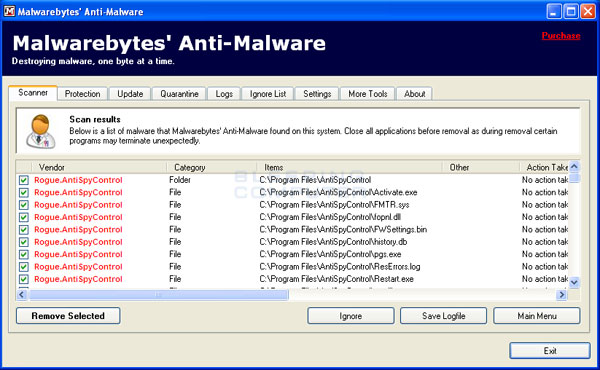The width and height of the screenshot is (600, 370).
Task: Click the Action Taken column header
Action: click(x=544, y=167)
